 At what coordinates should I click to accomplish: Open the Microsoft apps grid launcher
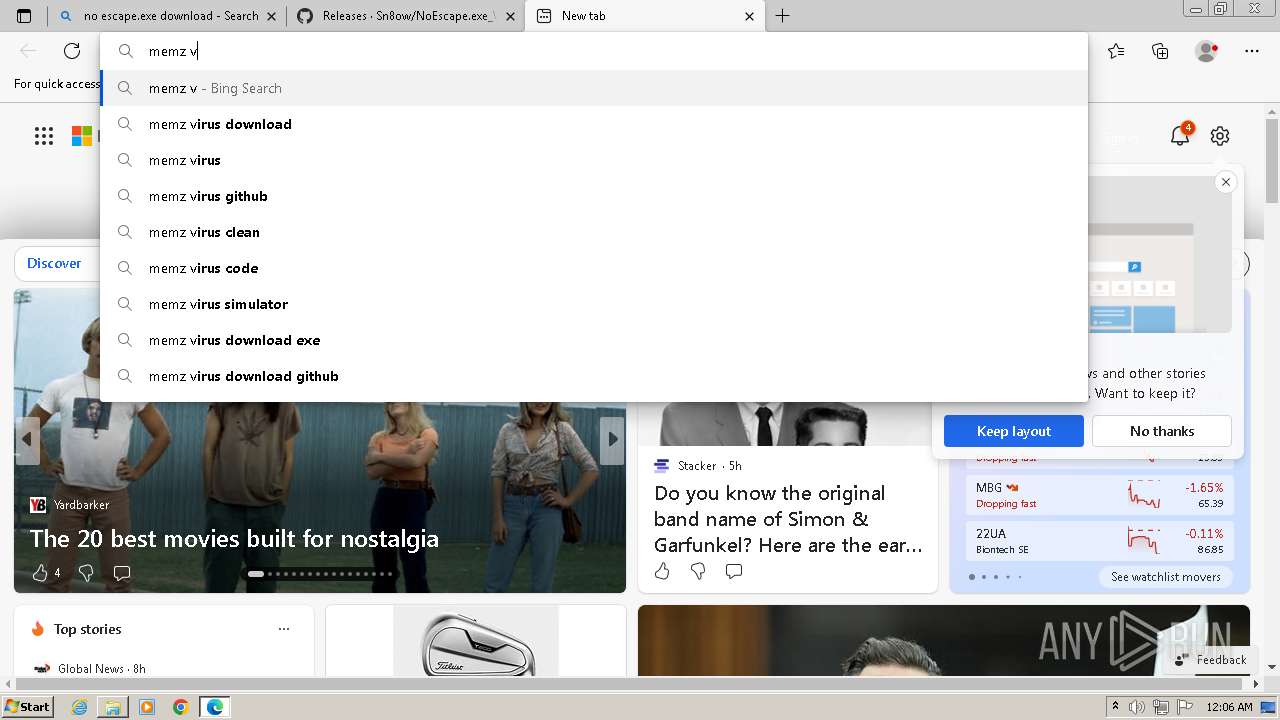click(44, 136)
